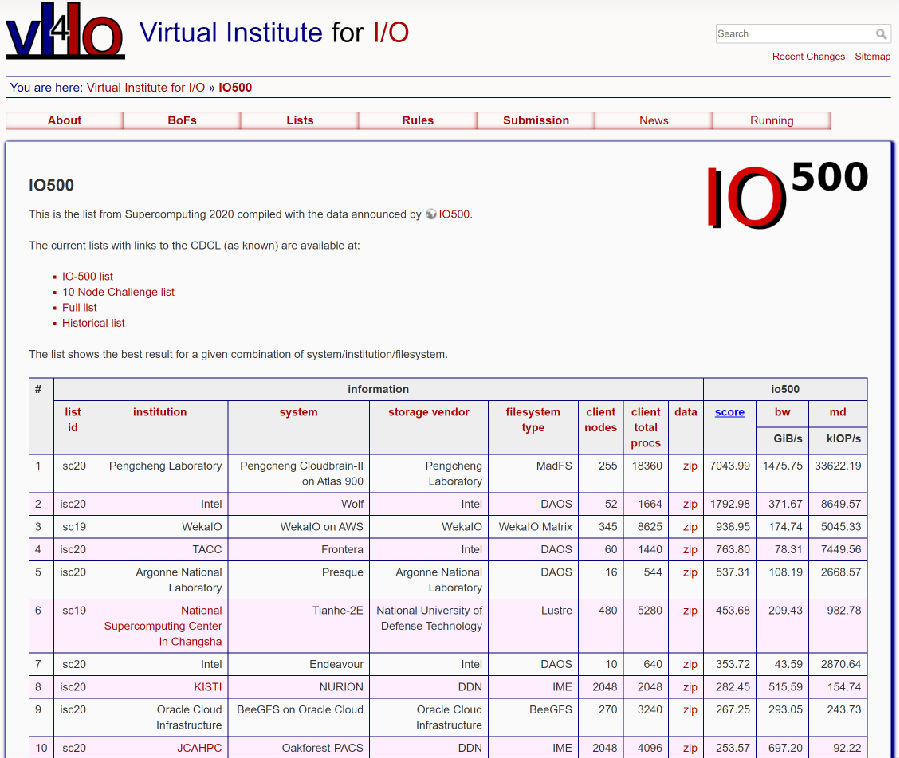Click the IO500 page heading
This screenshot has height=758, width=899.
51,185
